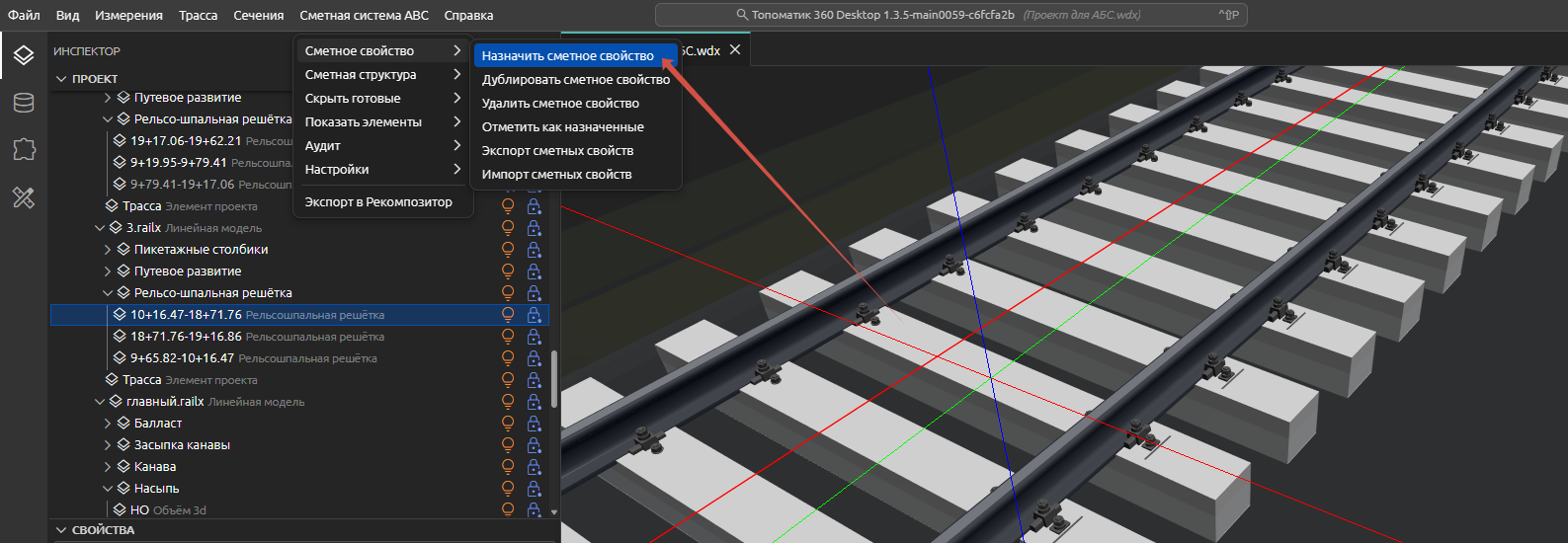Click the layer icon of row 9+19.95-9+79.41
Viewport: 1568px width, 543px height.
click(x=120, y=163)
